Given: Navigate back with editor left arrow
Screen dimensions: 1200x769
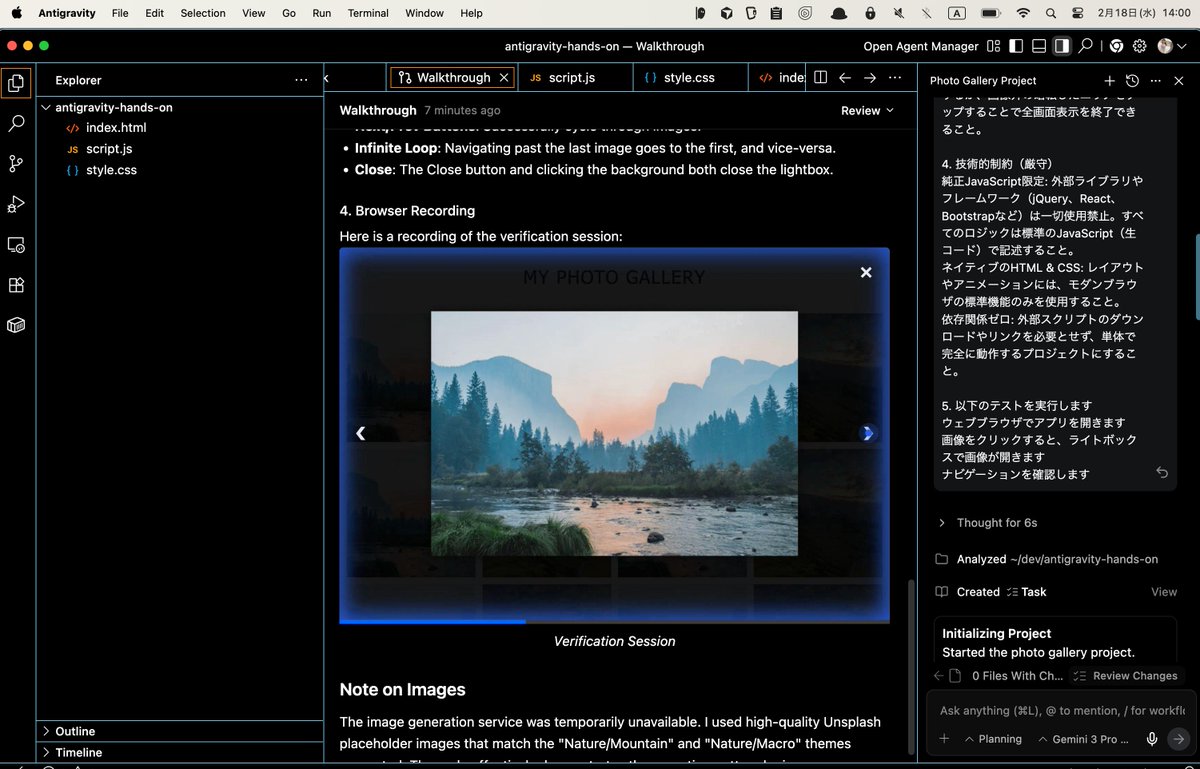Looking at the screenshot, I should pos(845,77).
